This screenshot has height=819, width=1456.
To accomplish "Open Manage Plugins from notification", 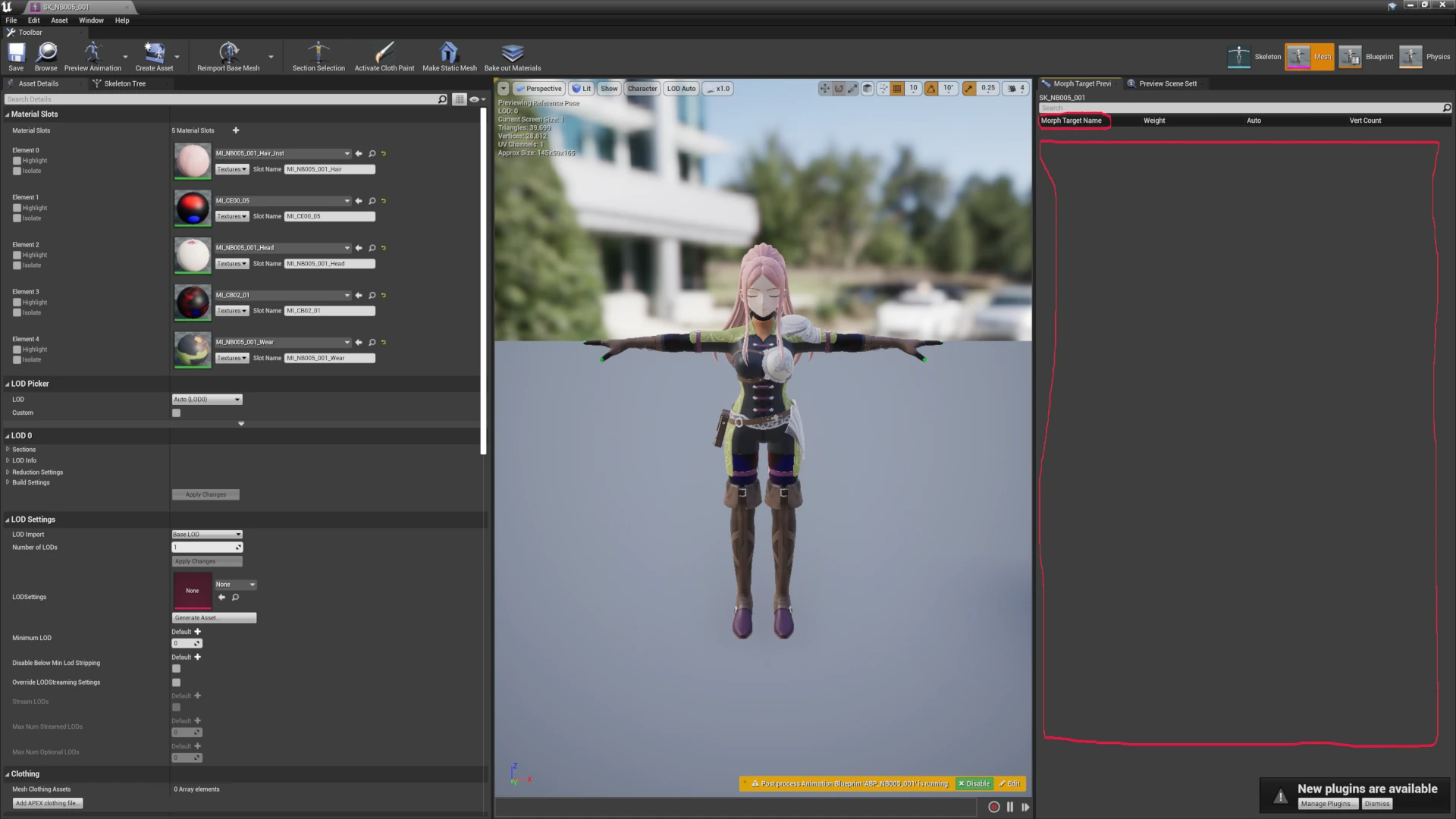I will click(x=1328, y=804).
